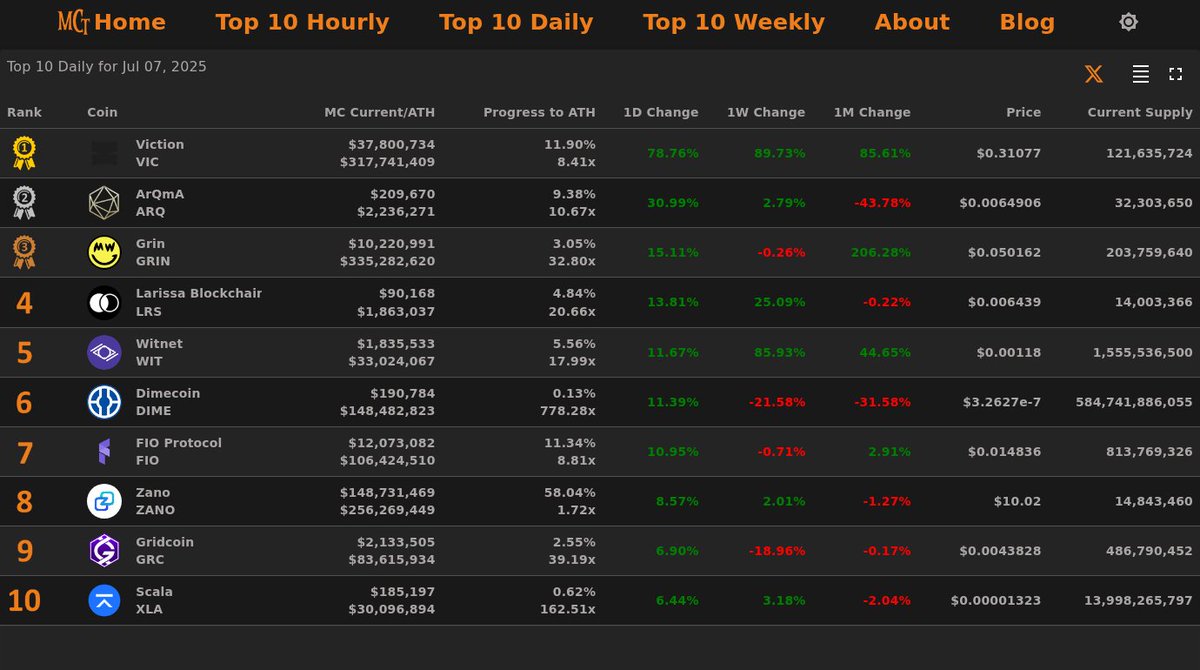The width and height of the screenshot is (1200, 670).
Task: Open the Gridcoin purple logo
Action: click(x=103, y=551)
